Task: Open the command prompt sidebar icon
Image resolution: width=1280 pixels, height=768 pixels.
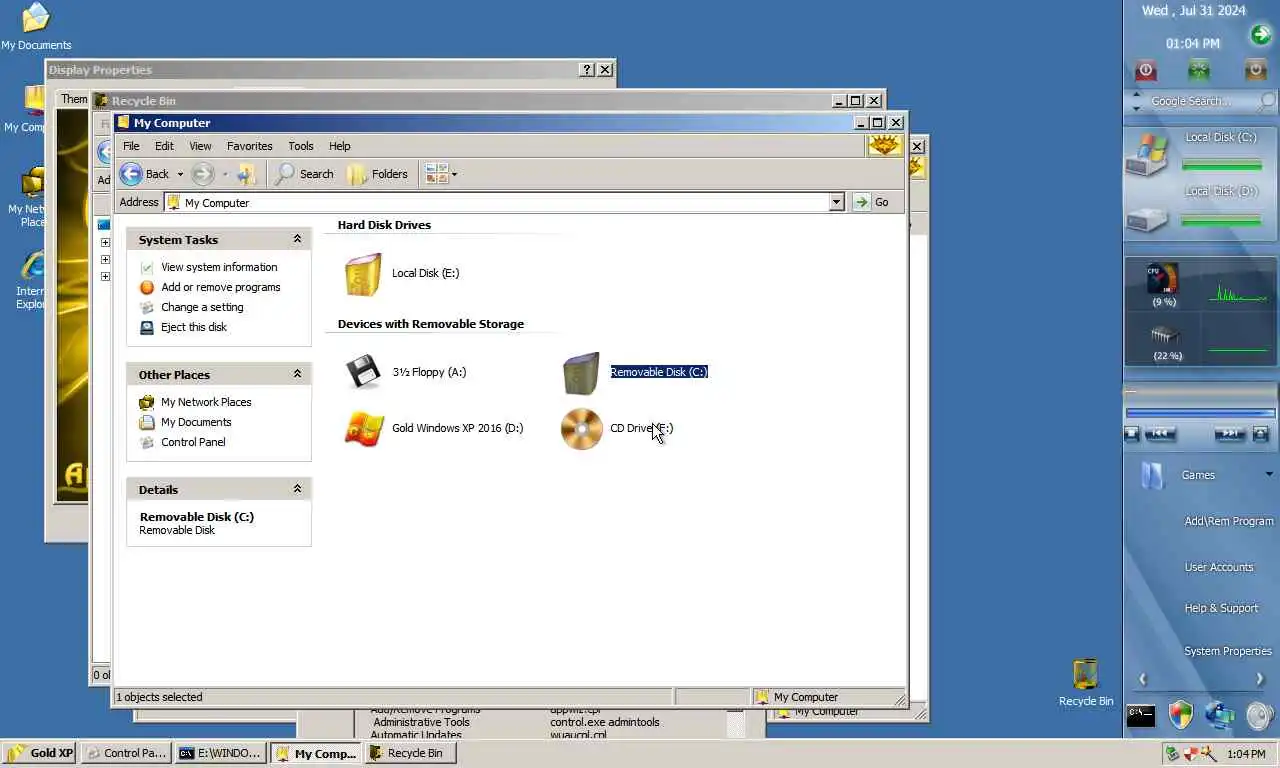Action: (1141, 715)
